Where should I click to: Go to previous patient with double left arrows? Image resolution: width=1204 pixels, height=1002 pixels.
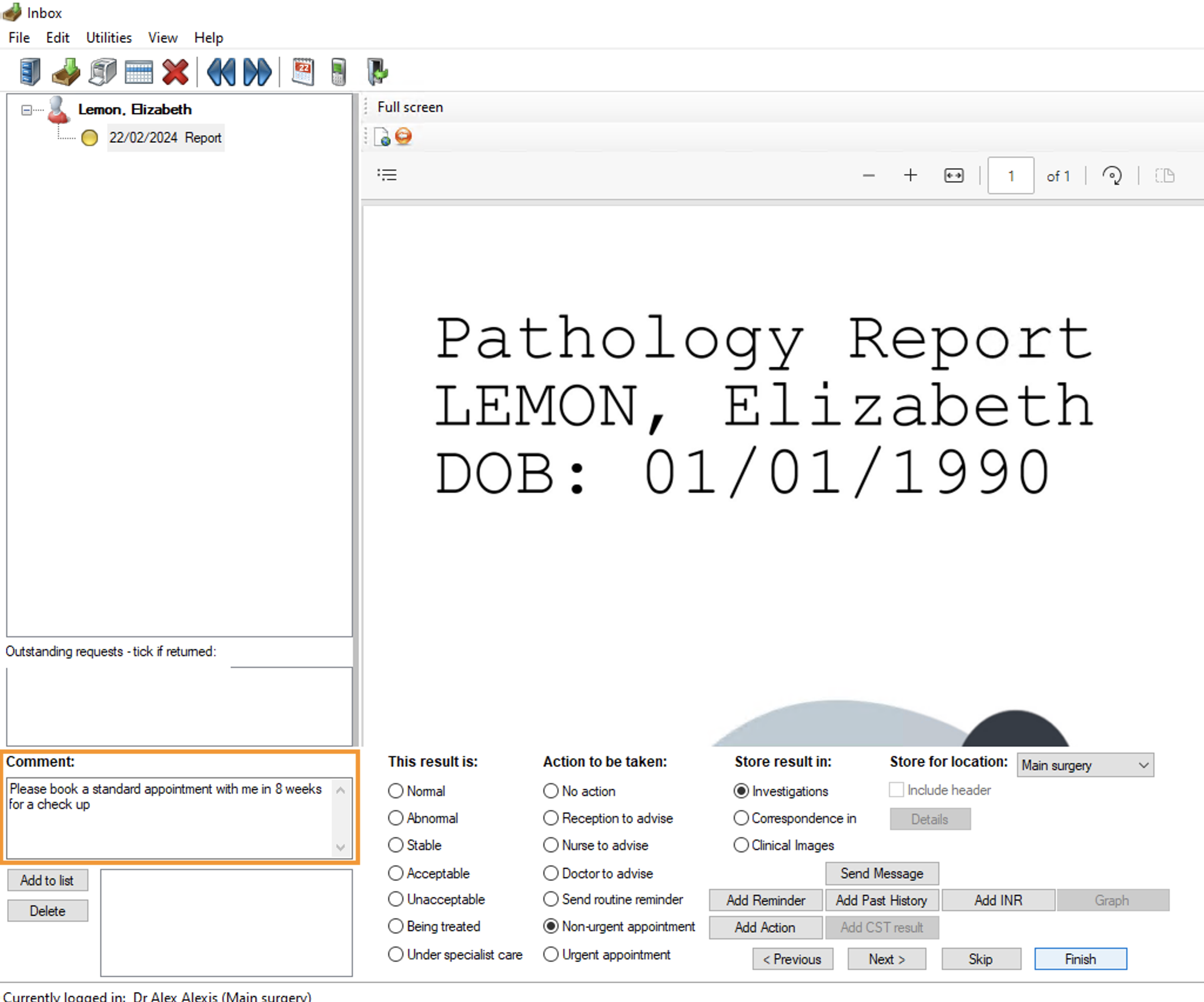(x=221, y=72)
